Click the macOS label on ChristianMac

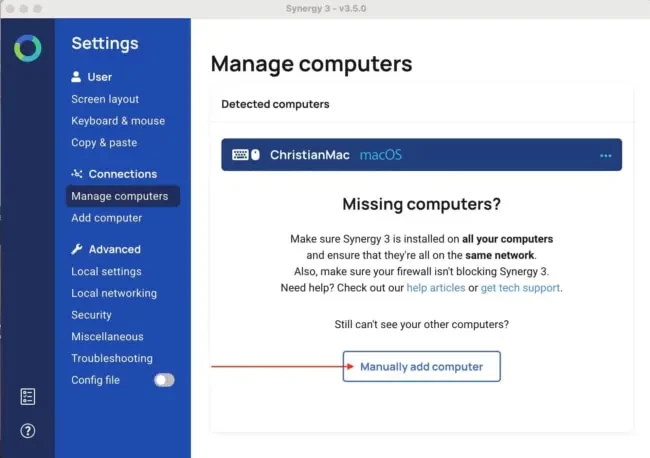[381, 155]
